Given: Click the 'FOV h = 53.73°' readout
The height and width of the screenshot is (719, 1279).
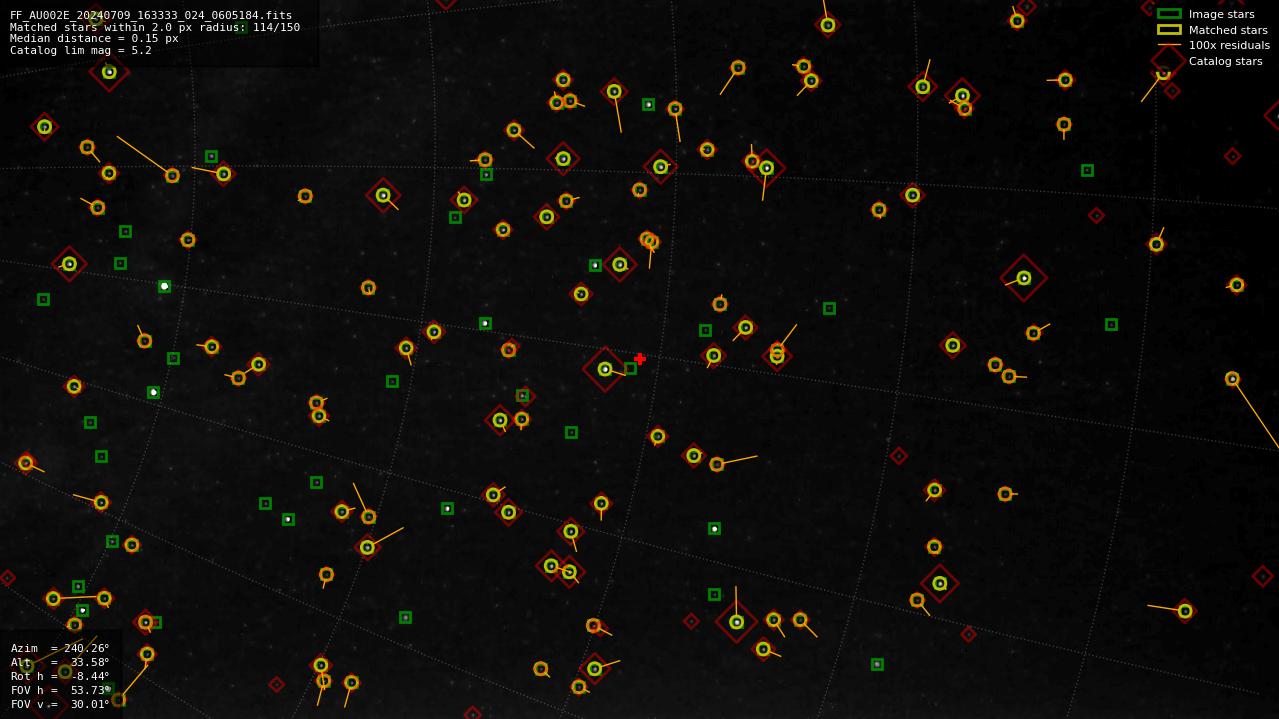Looking at the screenshot, I should tap(60, 690).
